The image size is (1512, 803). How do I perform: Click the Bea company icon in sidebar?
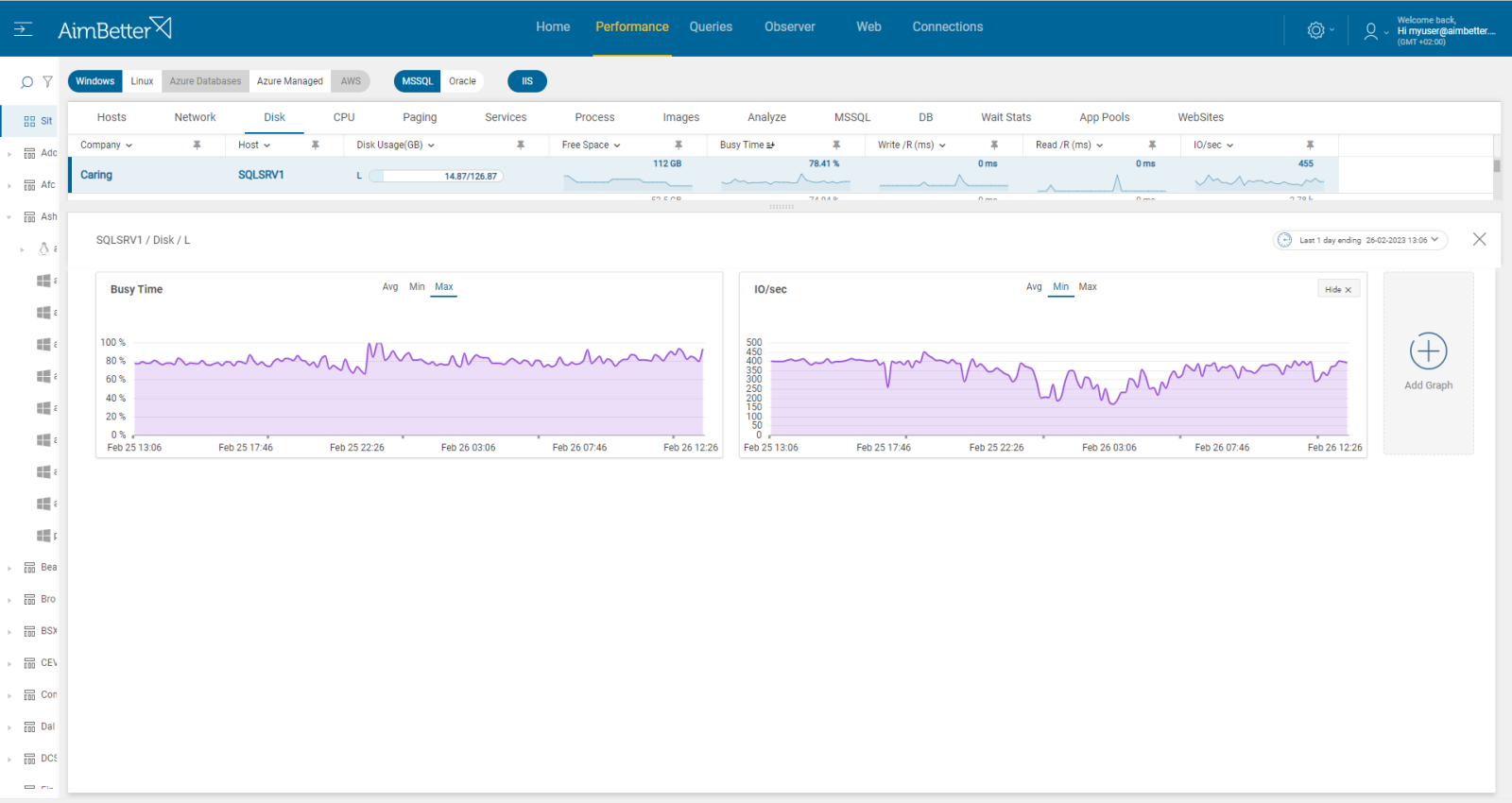[x=29, y=568]
